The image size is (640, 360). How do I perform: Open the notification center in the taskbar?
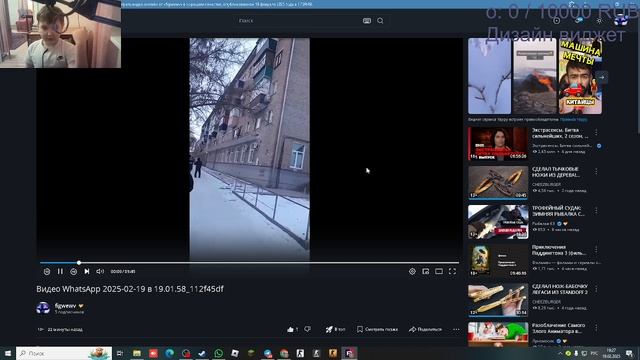tap(629, 353)
